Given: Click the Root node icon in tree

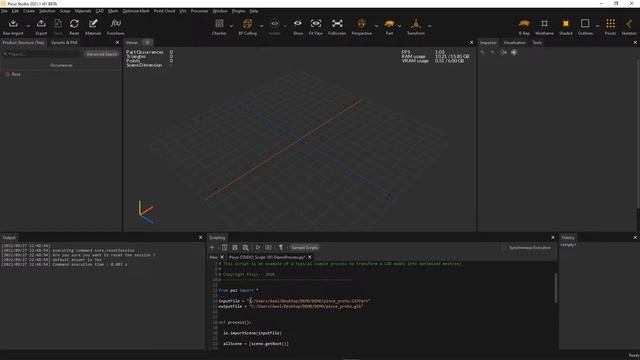Looking at the screenshot, I should [x=7, y=74].
